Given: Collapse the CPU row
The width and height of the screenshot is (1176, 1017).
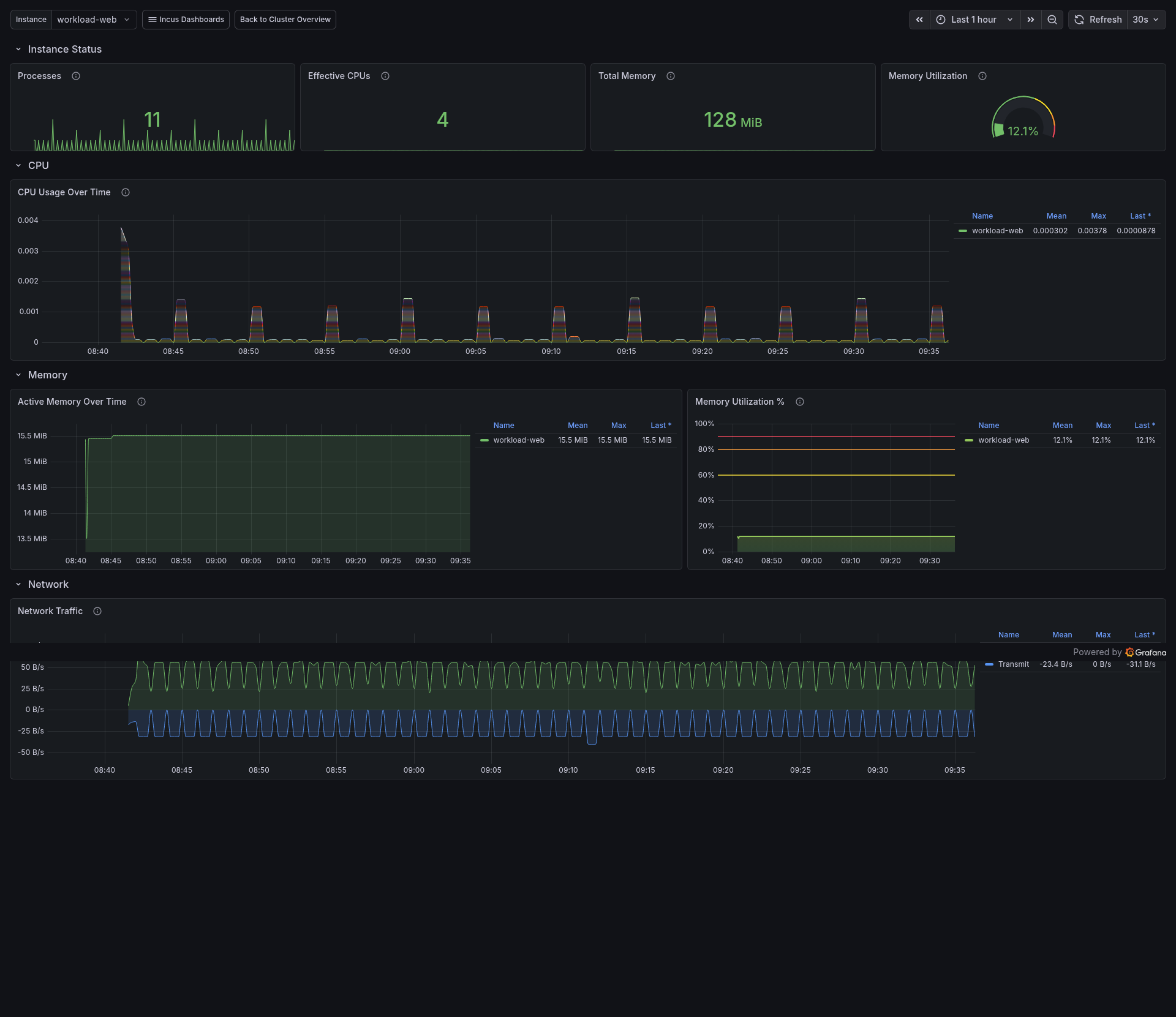Looking at the screenshot, I should (x=18, y=165).
